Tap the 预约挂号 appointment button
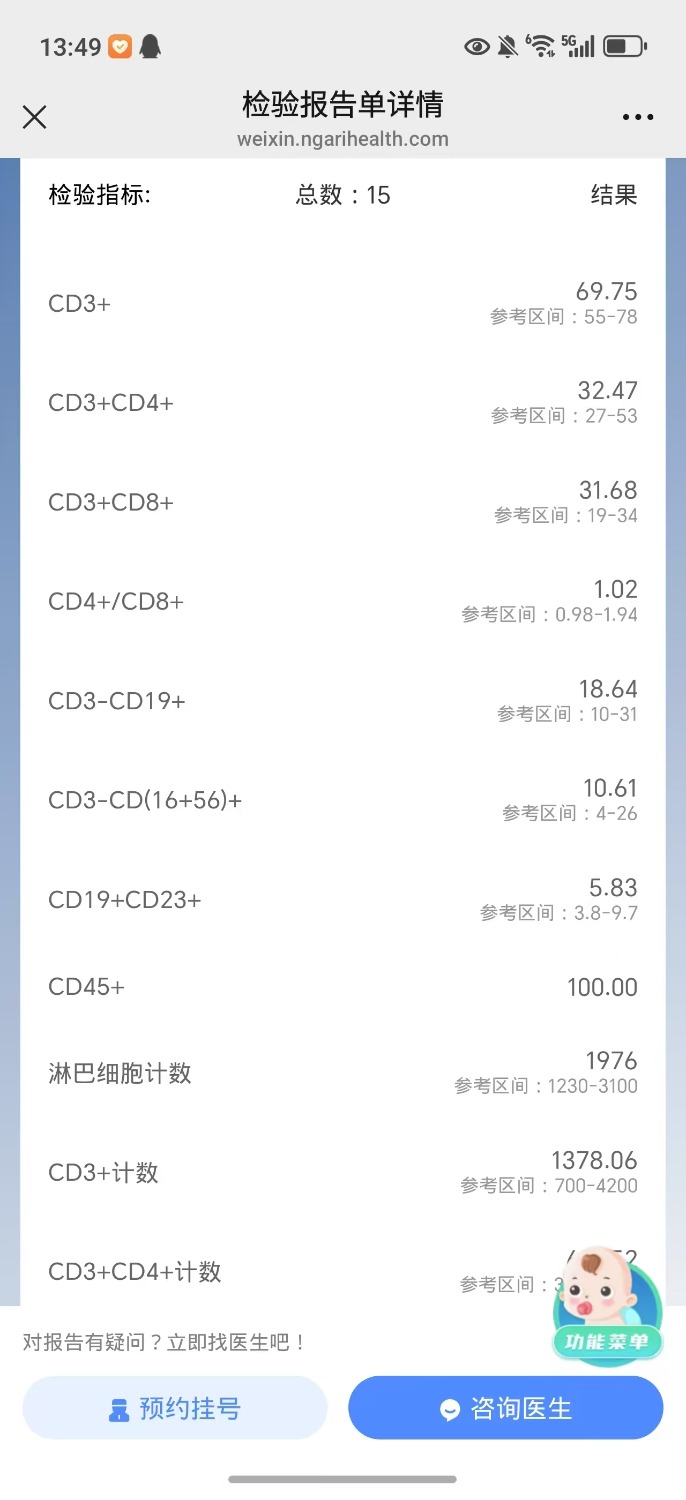Screen dimensions: 686x1500 point(175,1407)
